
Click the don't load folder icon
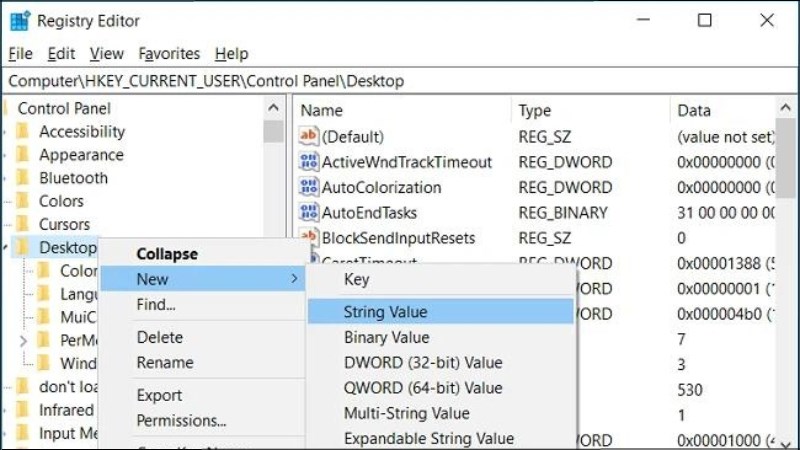(22, 387)
